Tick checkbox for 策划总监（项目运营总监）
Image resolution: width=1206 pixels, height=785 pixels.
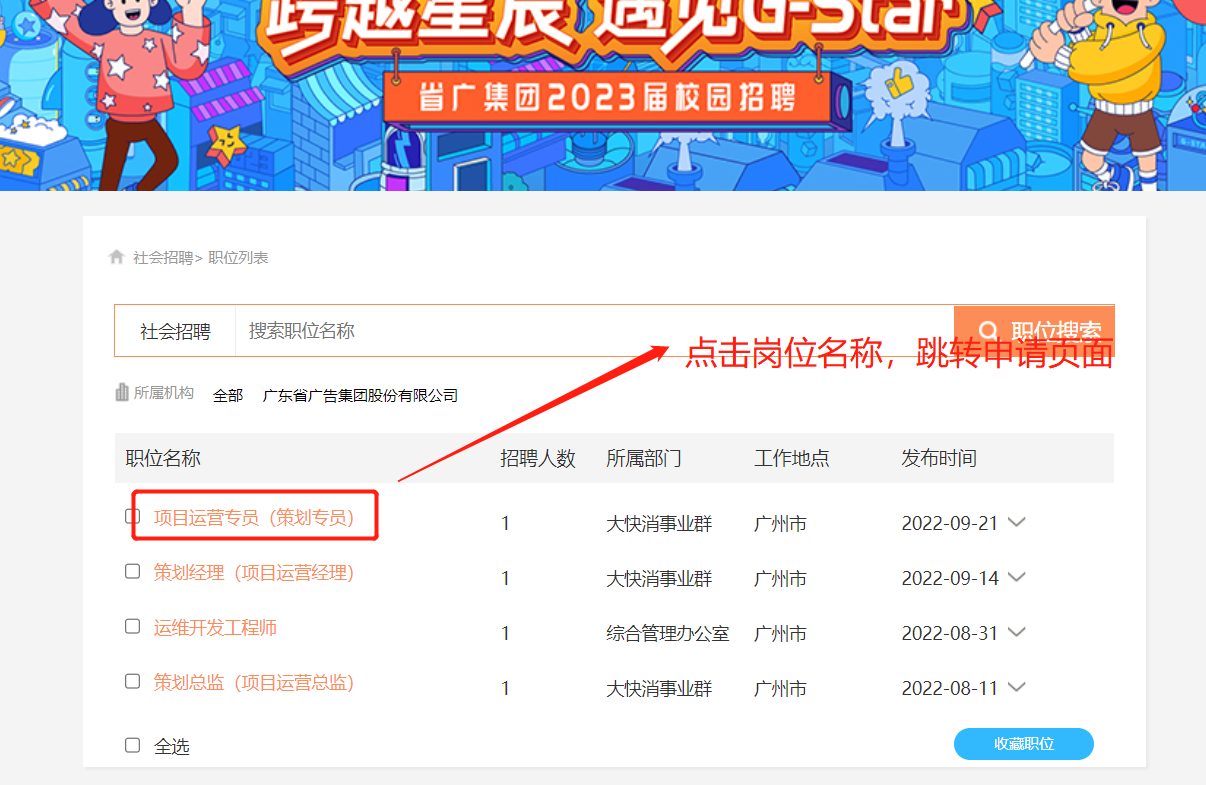(x=132, y=682)
